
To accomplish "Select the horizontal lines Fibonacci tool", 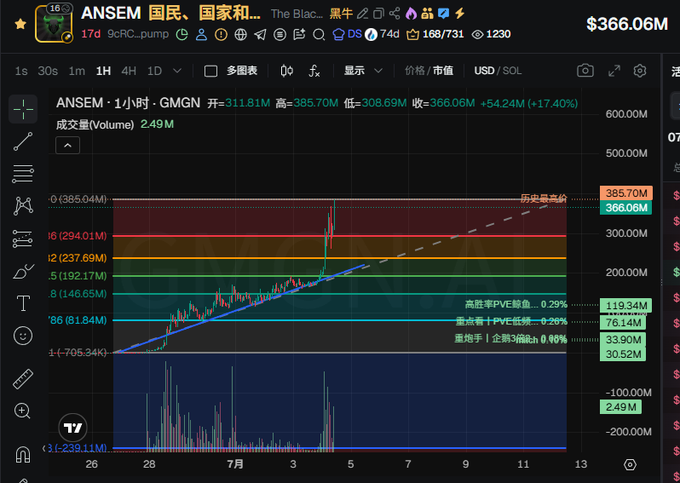I will [x=23, y=174].
